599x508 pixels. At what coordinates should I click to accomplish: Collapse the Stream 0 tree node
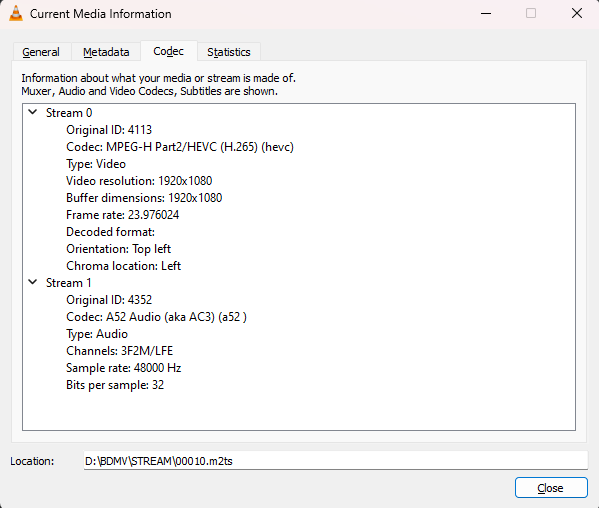click(33, 112)
